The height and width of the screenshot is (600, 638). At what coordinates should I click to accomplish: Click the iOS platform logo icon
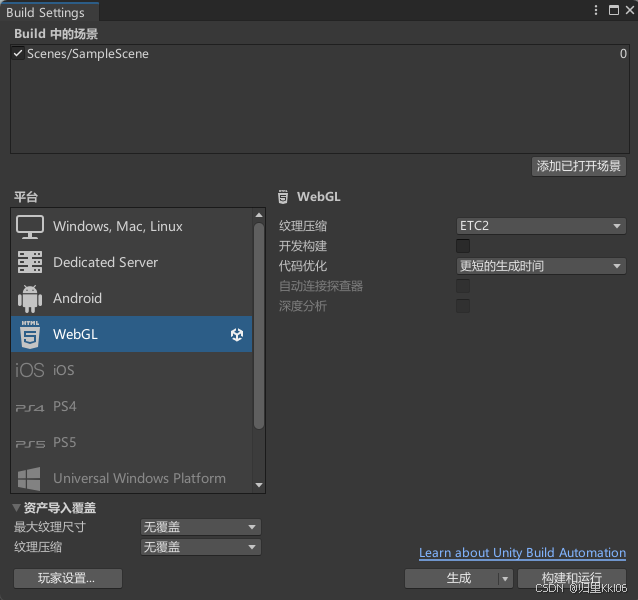point(29,370)
